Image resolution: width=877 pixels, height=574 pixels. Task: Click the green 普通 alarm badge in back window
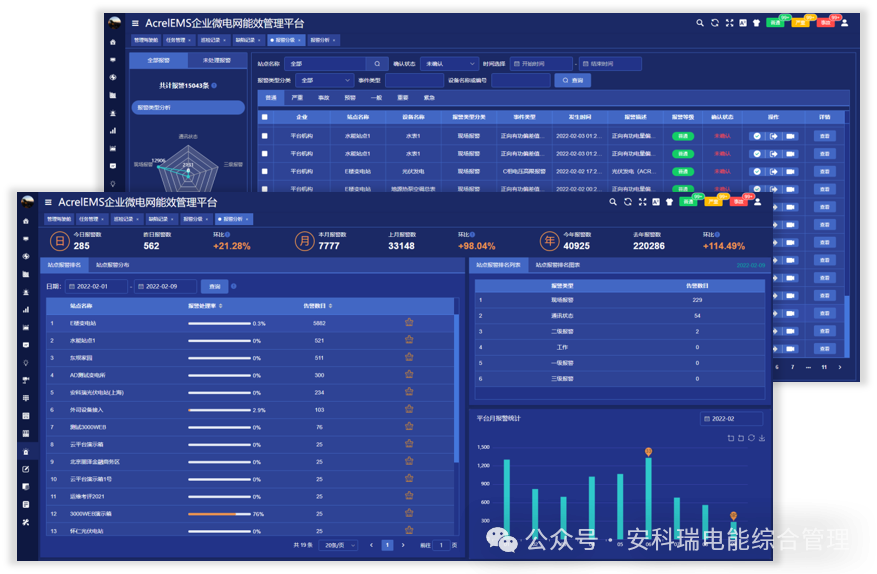775,23
